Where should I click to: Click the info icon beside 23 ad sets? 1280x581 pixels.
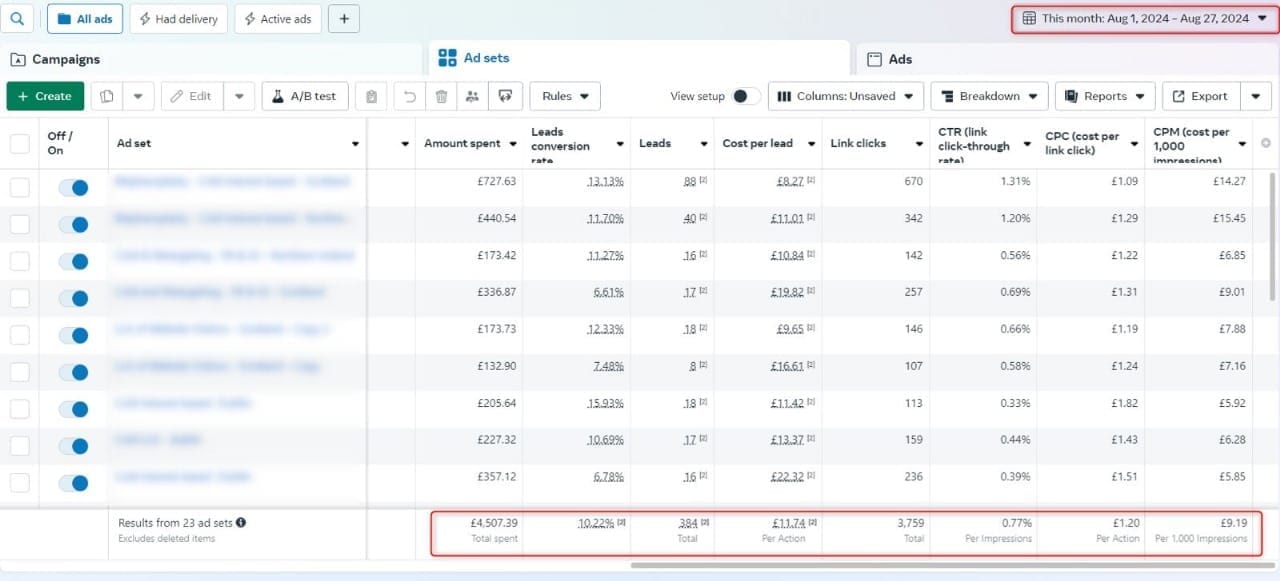[x=241, y=522]
